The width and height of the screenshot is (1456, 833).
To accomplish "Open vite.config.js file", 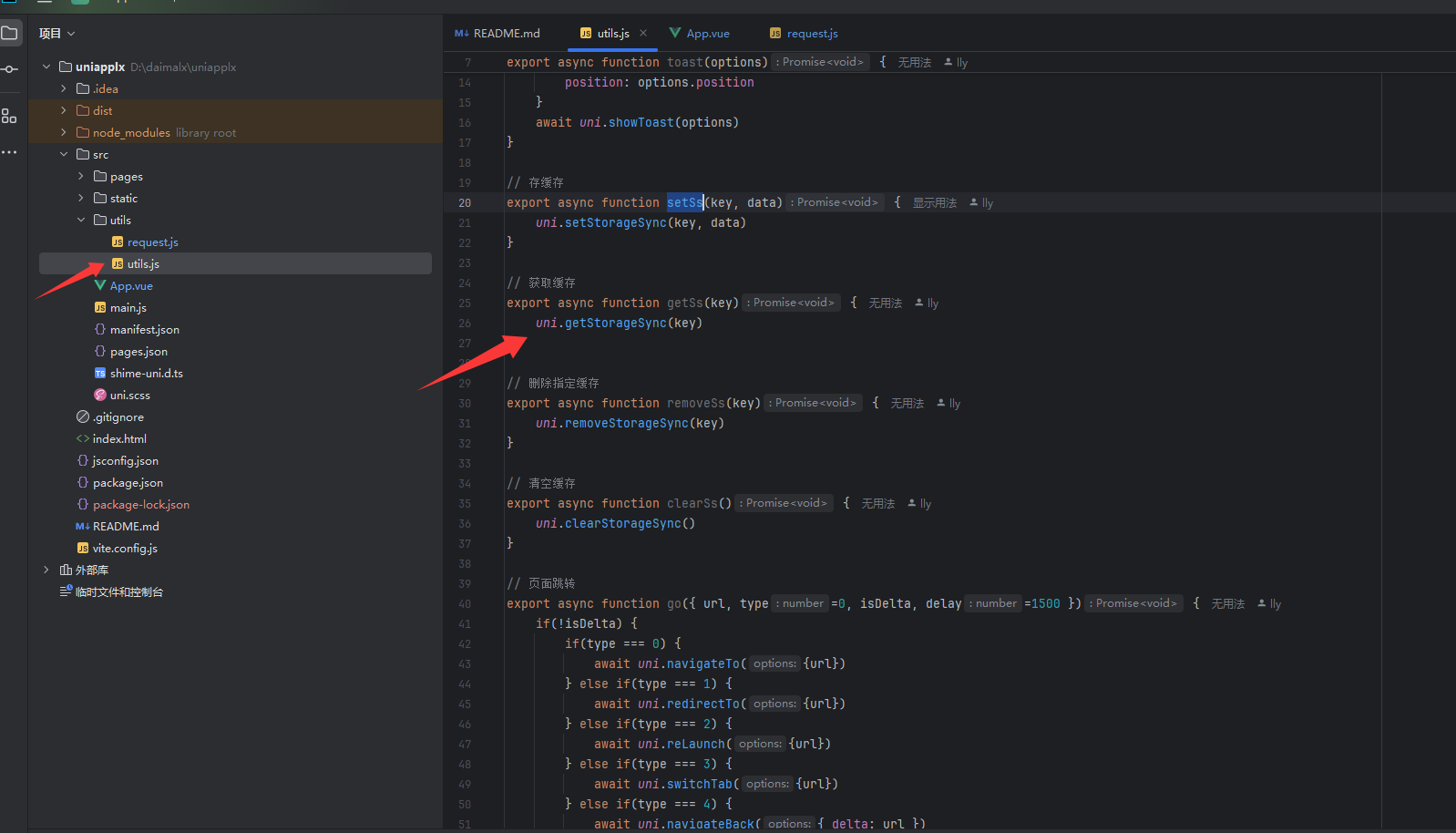I will [125, 548].
